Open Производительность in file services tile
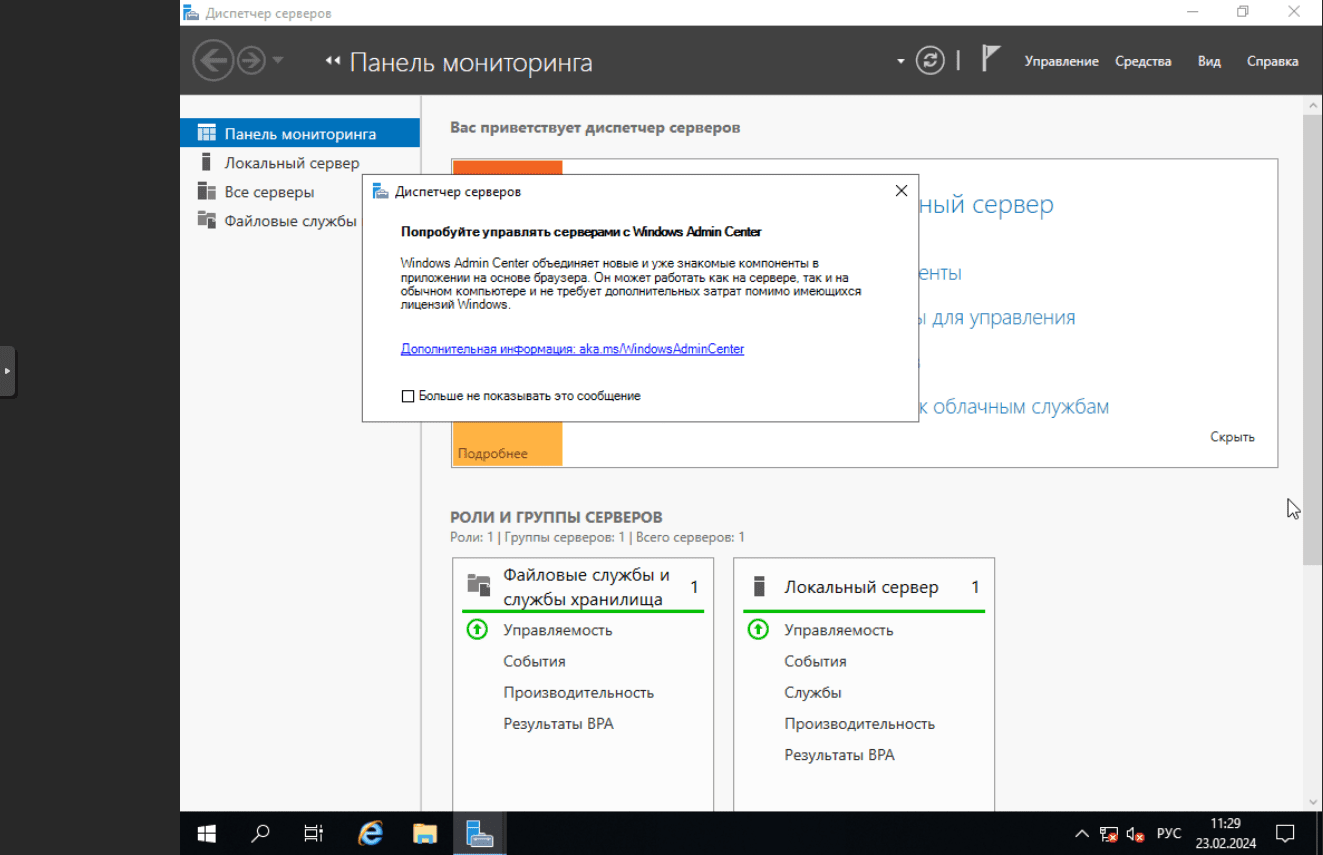This screenshot has width=1323, height=855. tap(578, 692)
